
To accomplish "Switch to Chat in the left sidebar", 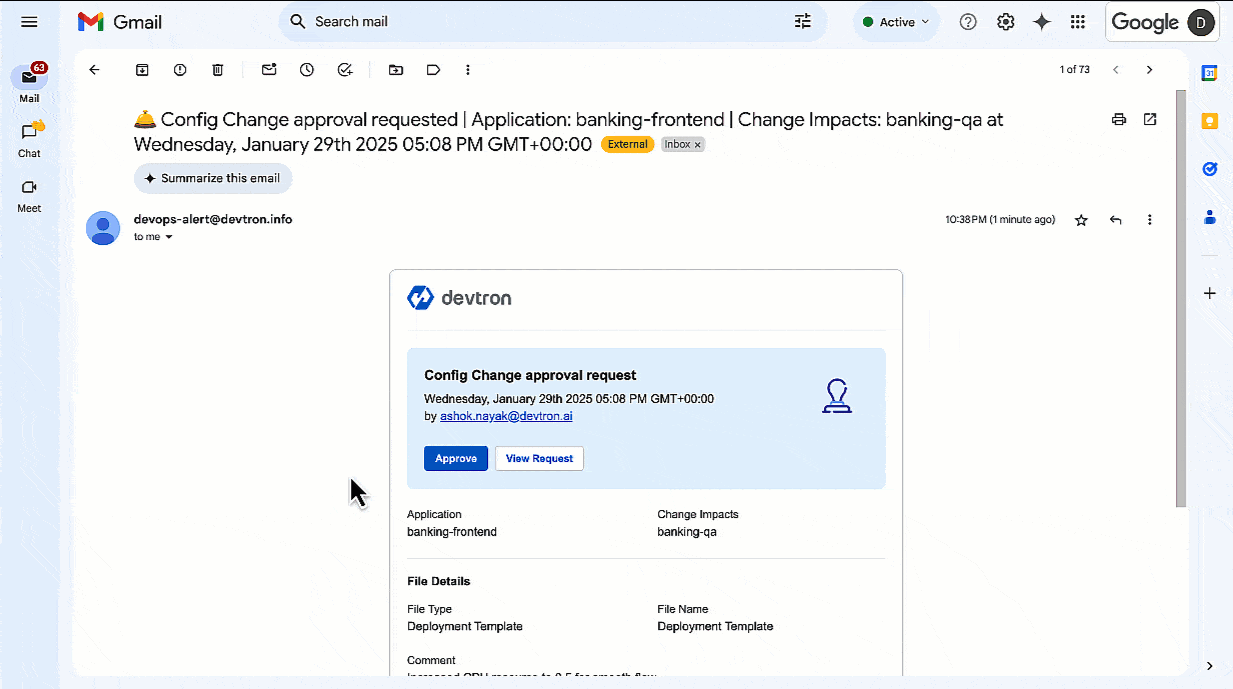I will click(x=29, y=137).
